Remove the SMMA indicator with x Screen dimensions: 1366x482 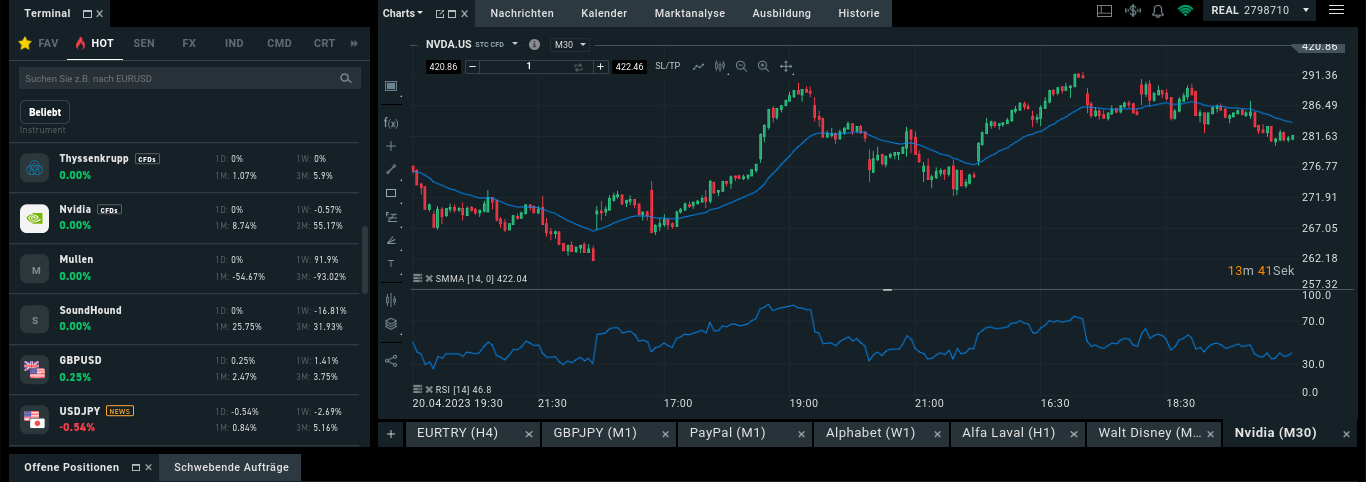click(x=429, y=278)
